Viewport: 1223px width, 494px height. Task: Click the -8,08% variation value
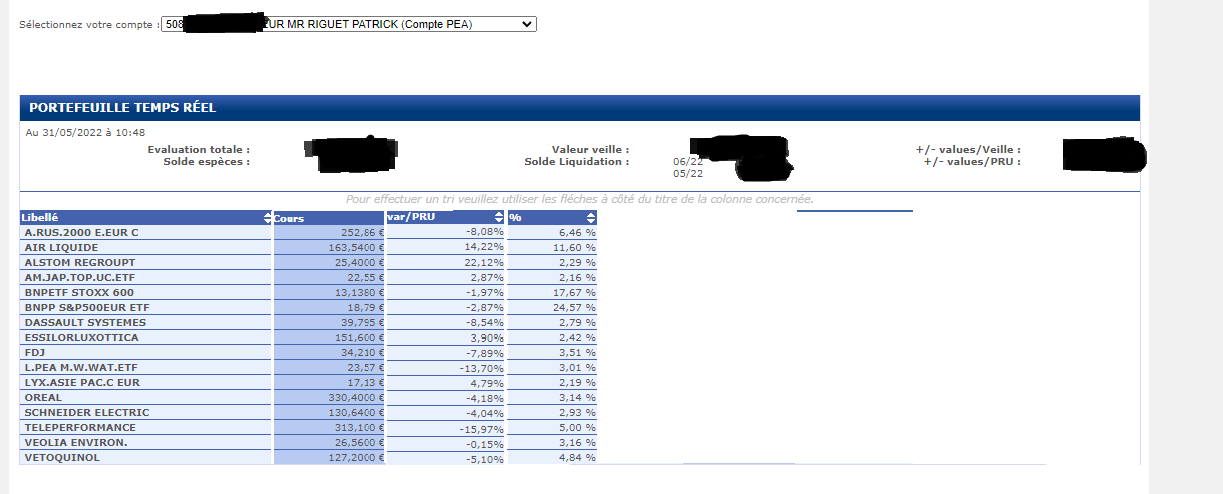(x=484, y=232)
